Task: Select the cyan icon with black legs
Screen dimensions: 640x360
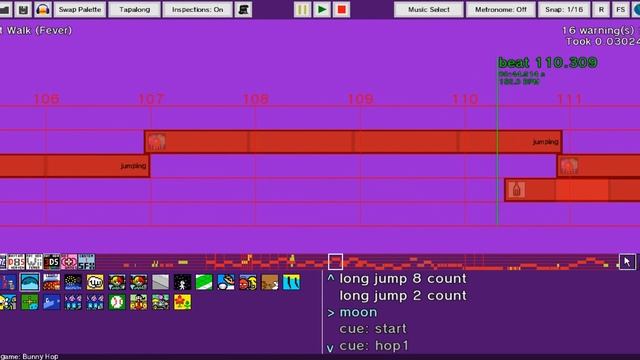Action: point(291,282)
